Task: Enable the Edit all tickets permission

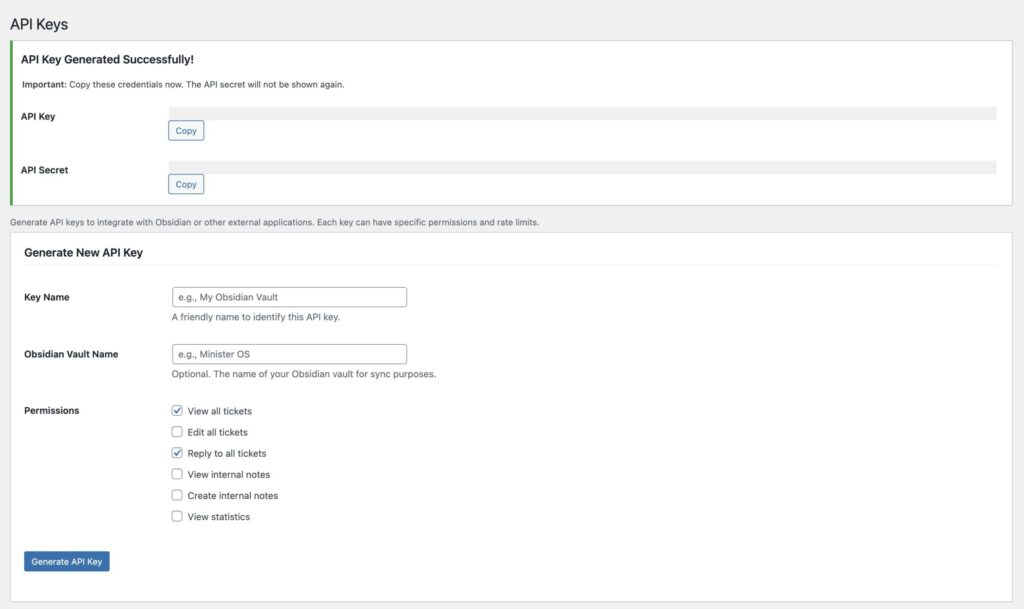Action: tap(177, 432)
